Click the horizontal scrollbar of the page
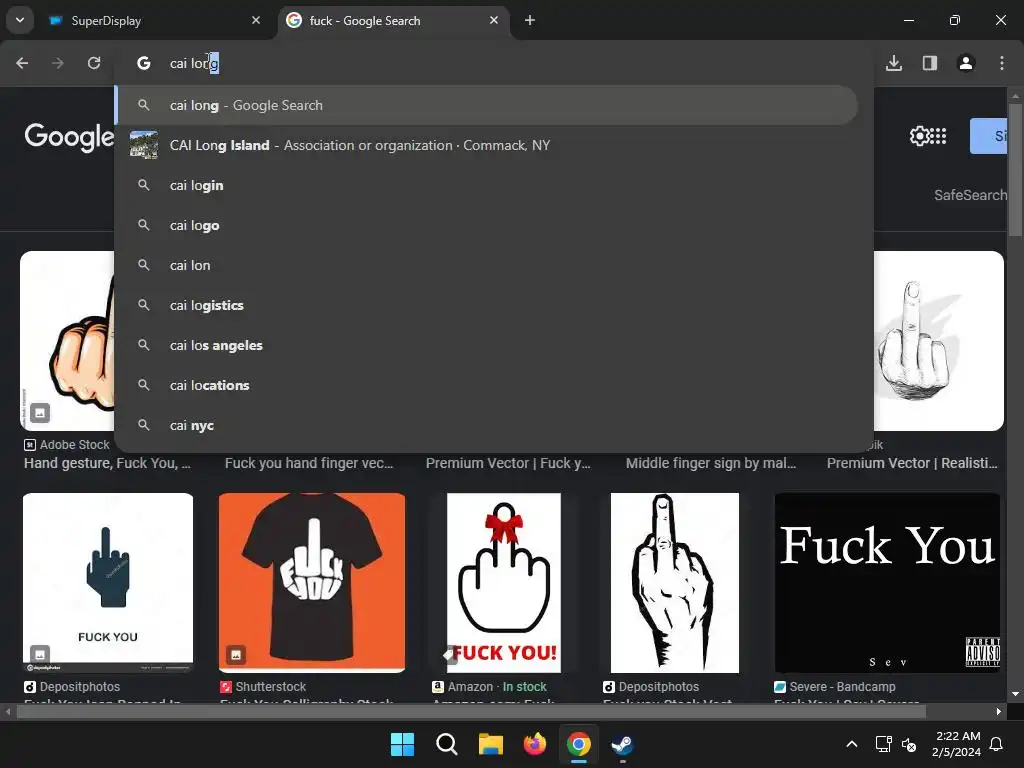The image size is (1024, 768). 471,712
